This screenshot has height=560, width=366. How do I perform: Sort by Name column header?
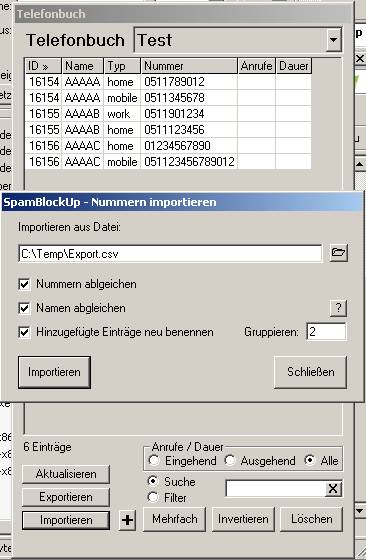83,66
